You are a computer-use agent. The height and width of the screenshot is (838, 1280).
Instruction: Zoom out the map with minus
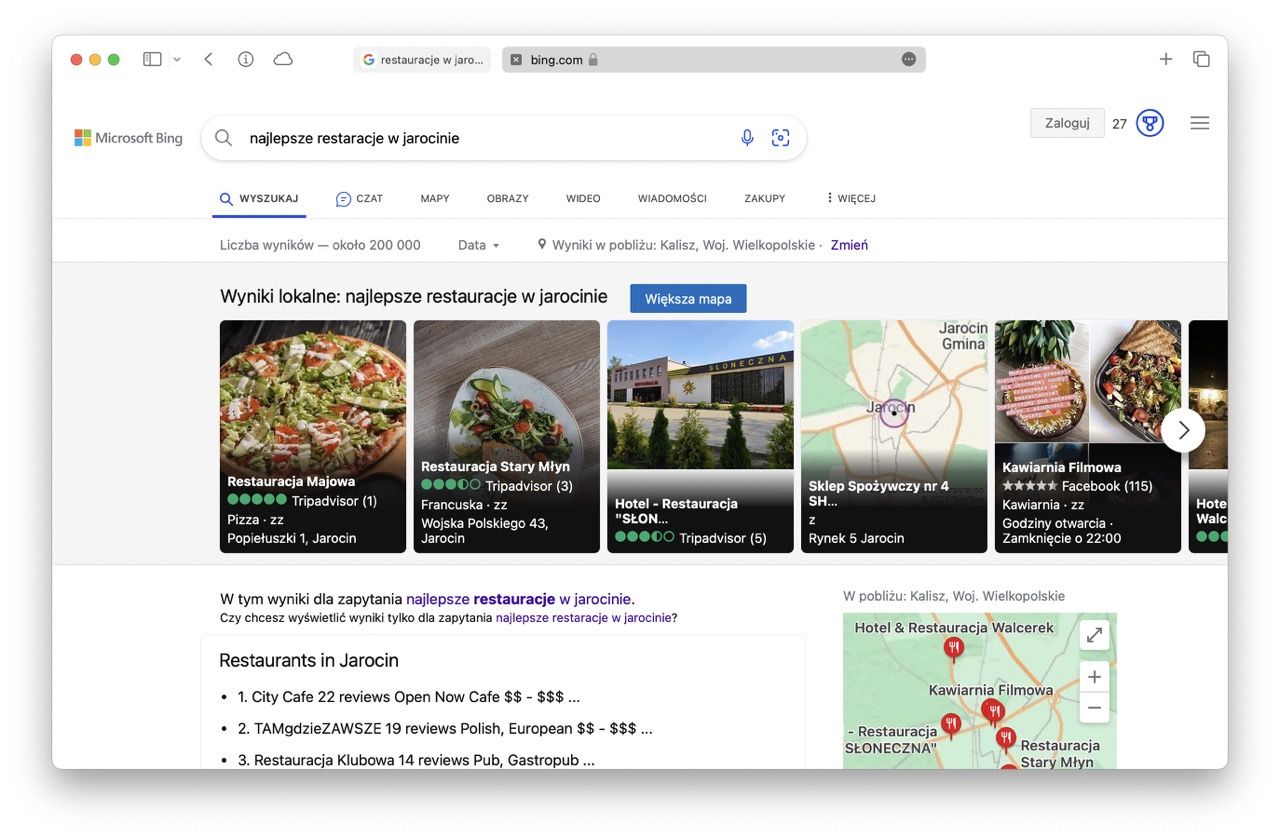click(x=1094, y=708)
